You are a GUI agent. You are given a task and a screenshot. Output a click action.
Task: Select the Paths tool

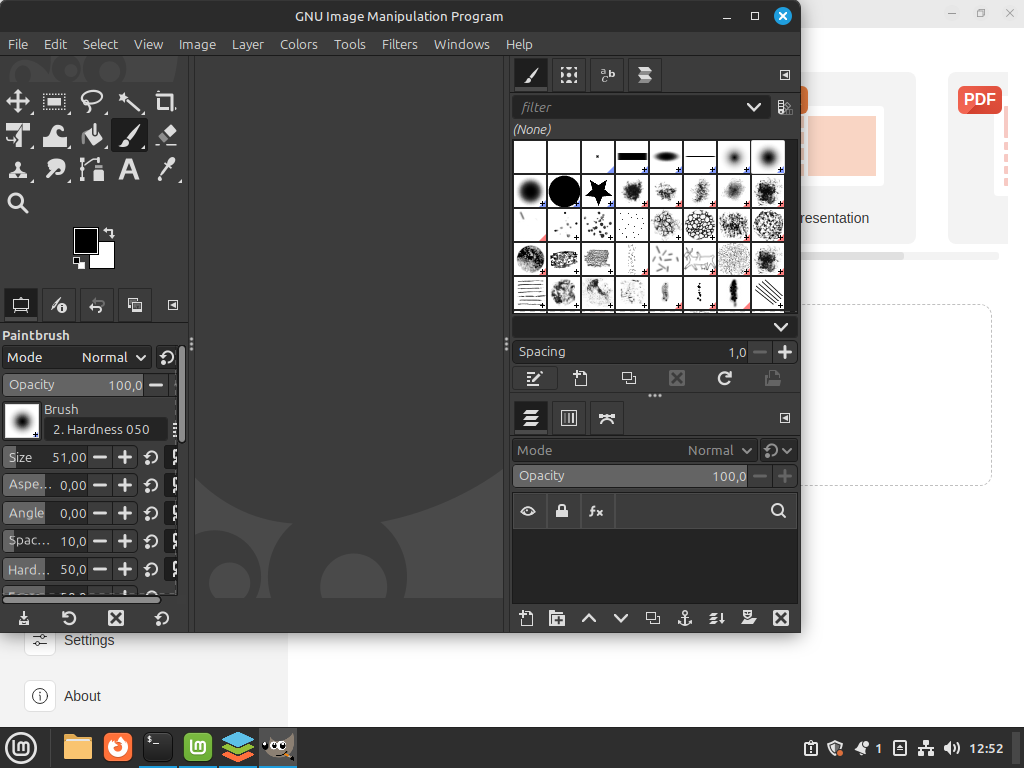92,169
